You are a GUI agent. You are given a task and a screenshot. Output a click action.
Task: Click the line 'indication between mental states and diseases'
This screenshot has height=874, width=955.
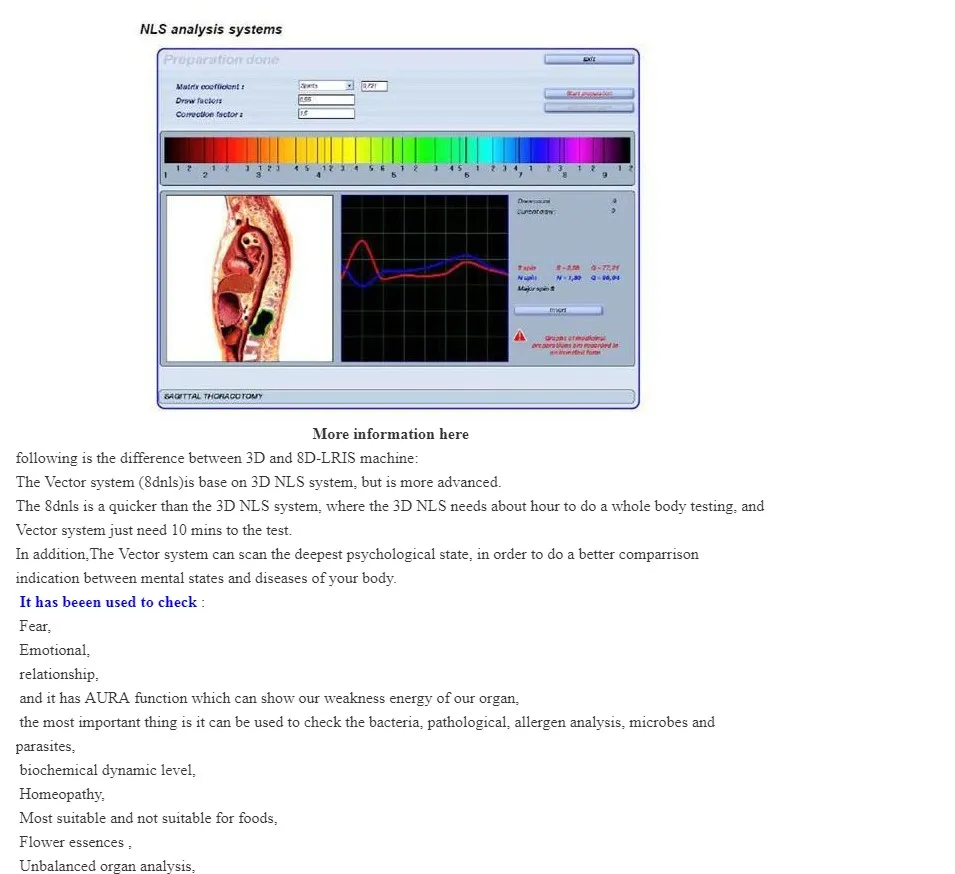pyautogui.click(x=206, y=578)
